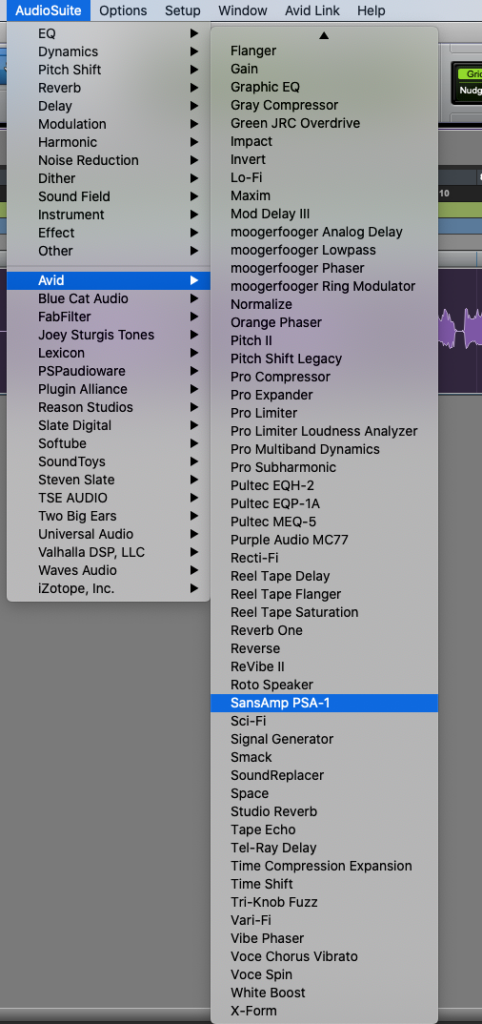The width and height of the screenshot is (482, 1024).
Task: Choose Pro Multiband Dynamics
Action: click(324, 449)
